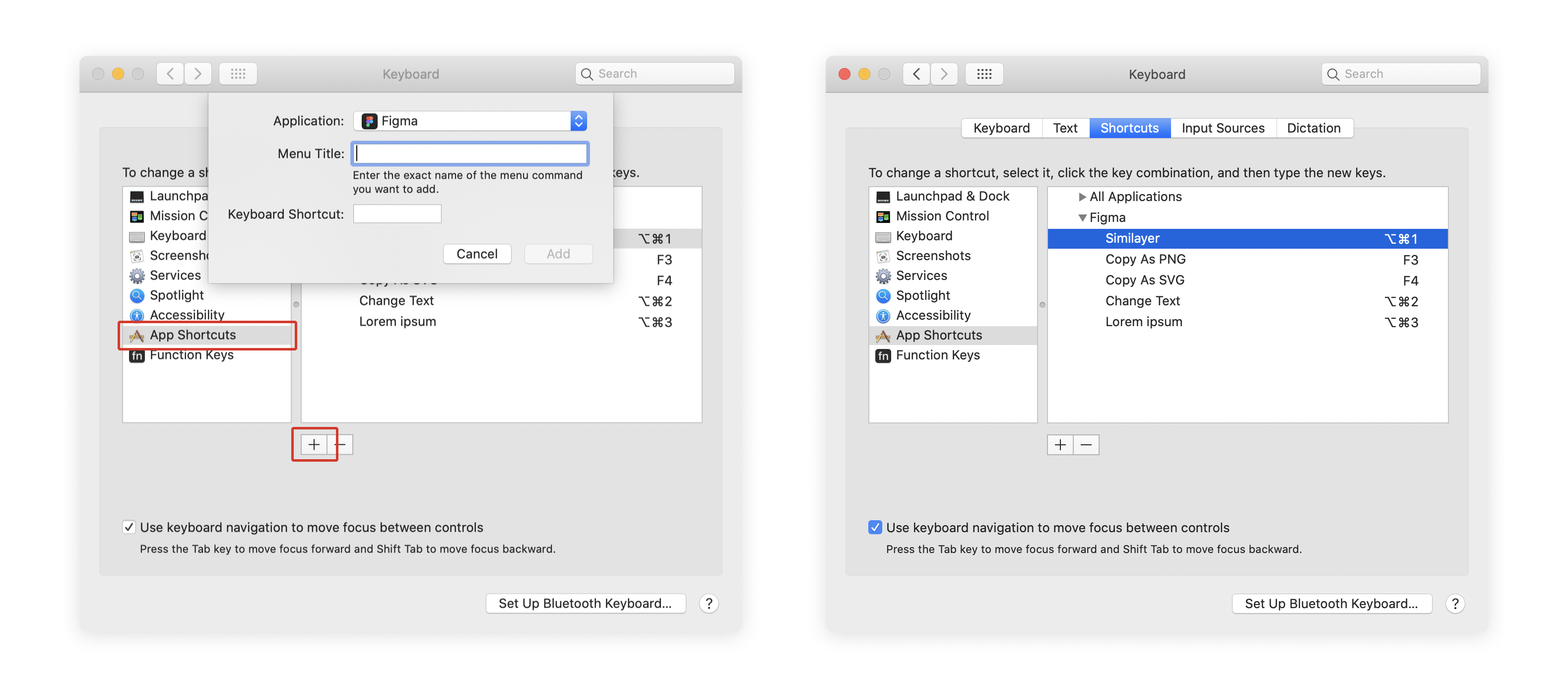Viewport: 1568px width, 696px height.
Task: Collapse the Figma shortcuts group
Action: [1082, 217]
